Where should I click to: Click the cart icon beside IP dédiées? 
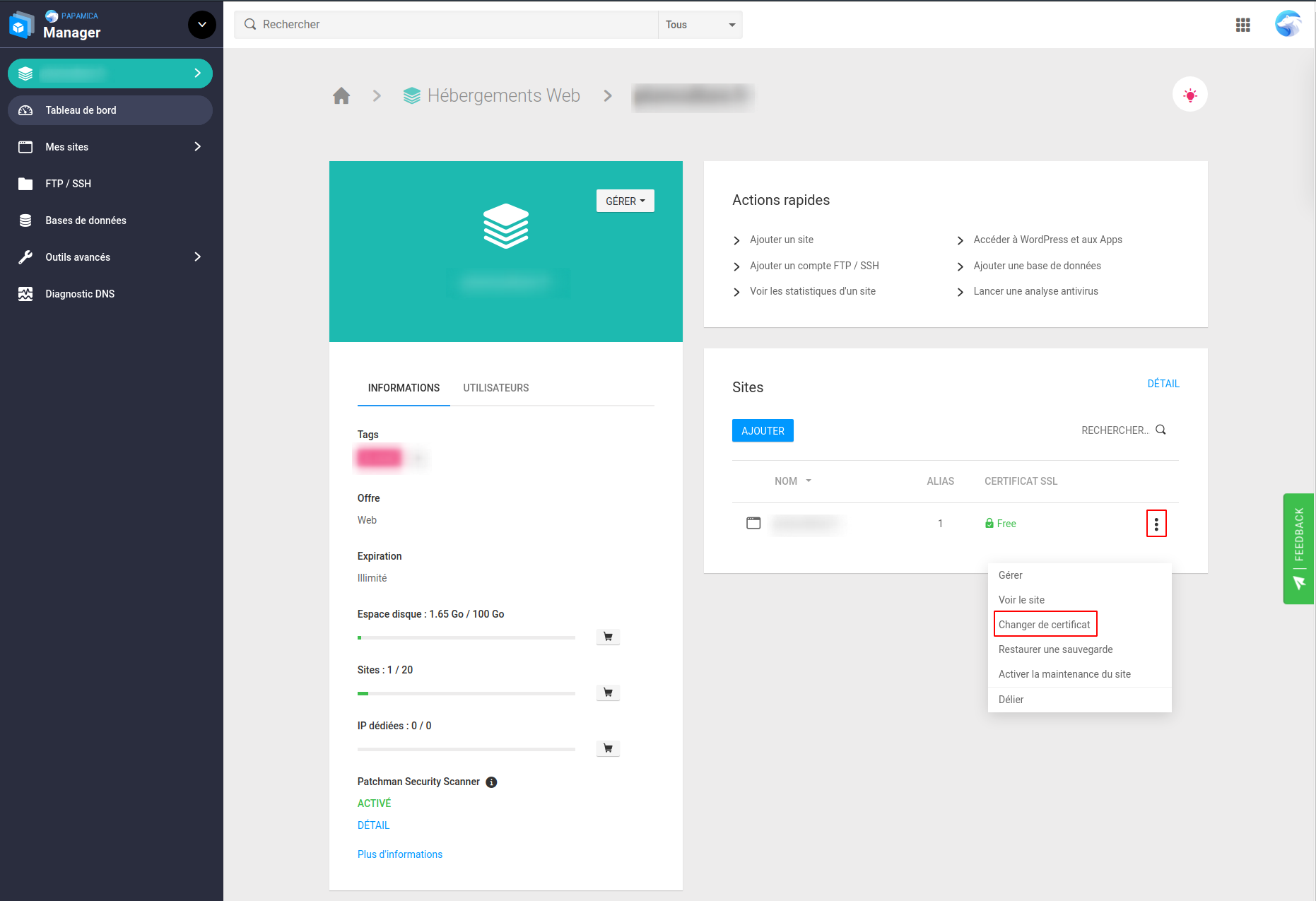[x=608, y=748]
